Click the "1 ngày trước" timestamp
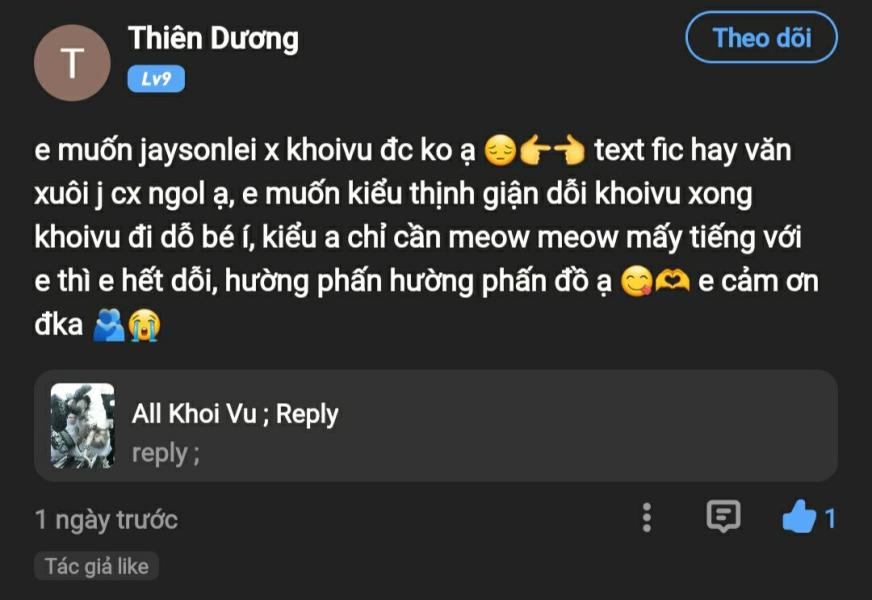The height and width of the screenshot is (600, 872). [x=106, y=520]
